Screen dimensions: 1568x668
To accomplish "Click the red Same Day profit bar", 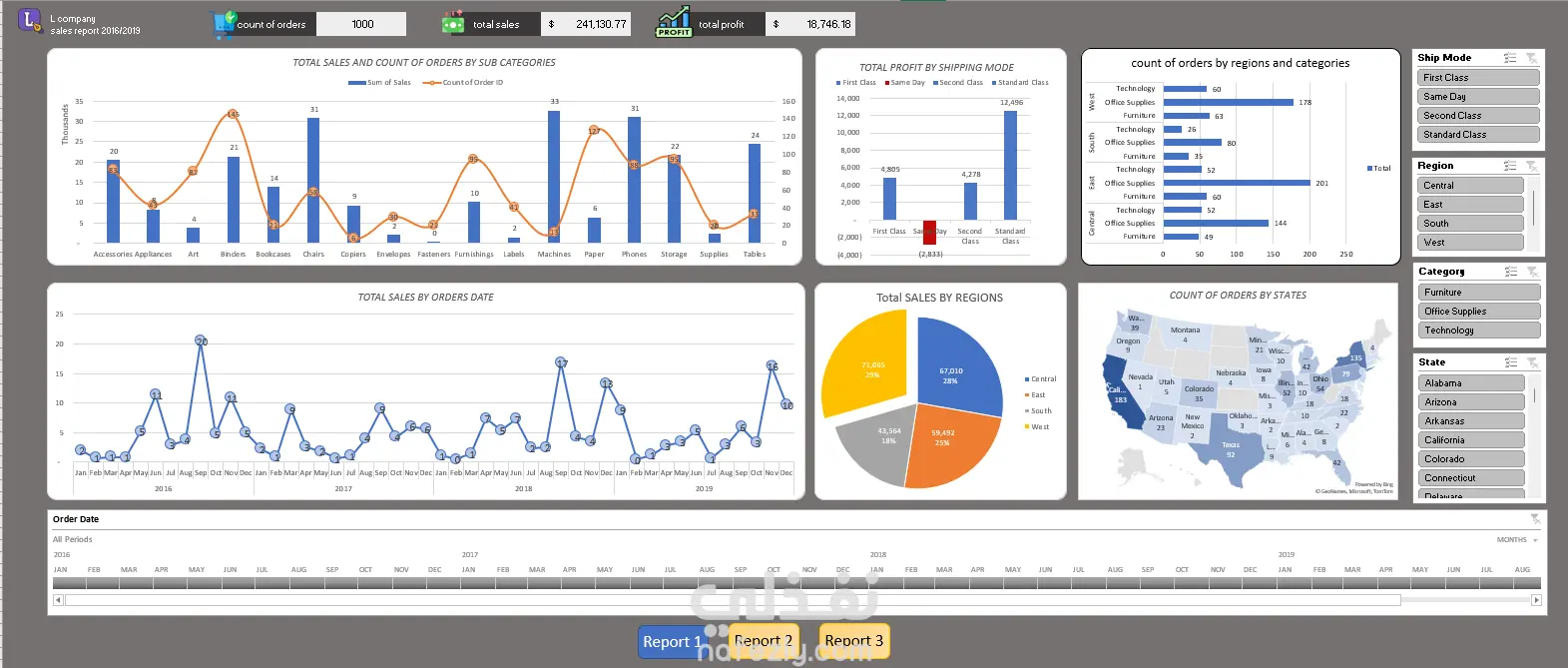I will [x=929, y=233].
